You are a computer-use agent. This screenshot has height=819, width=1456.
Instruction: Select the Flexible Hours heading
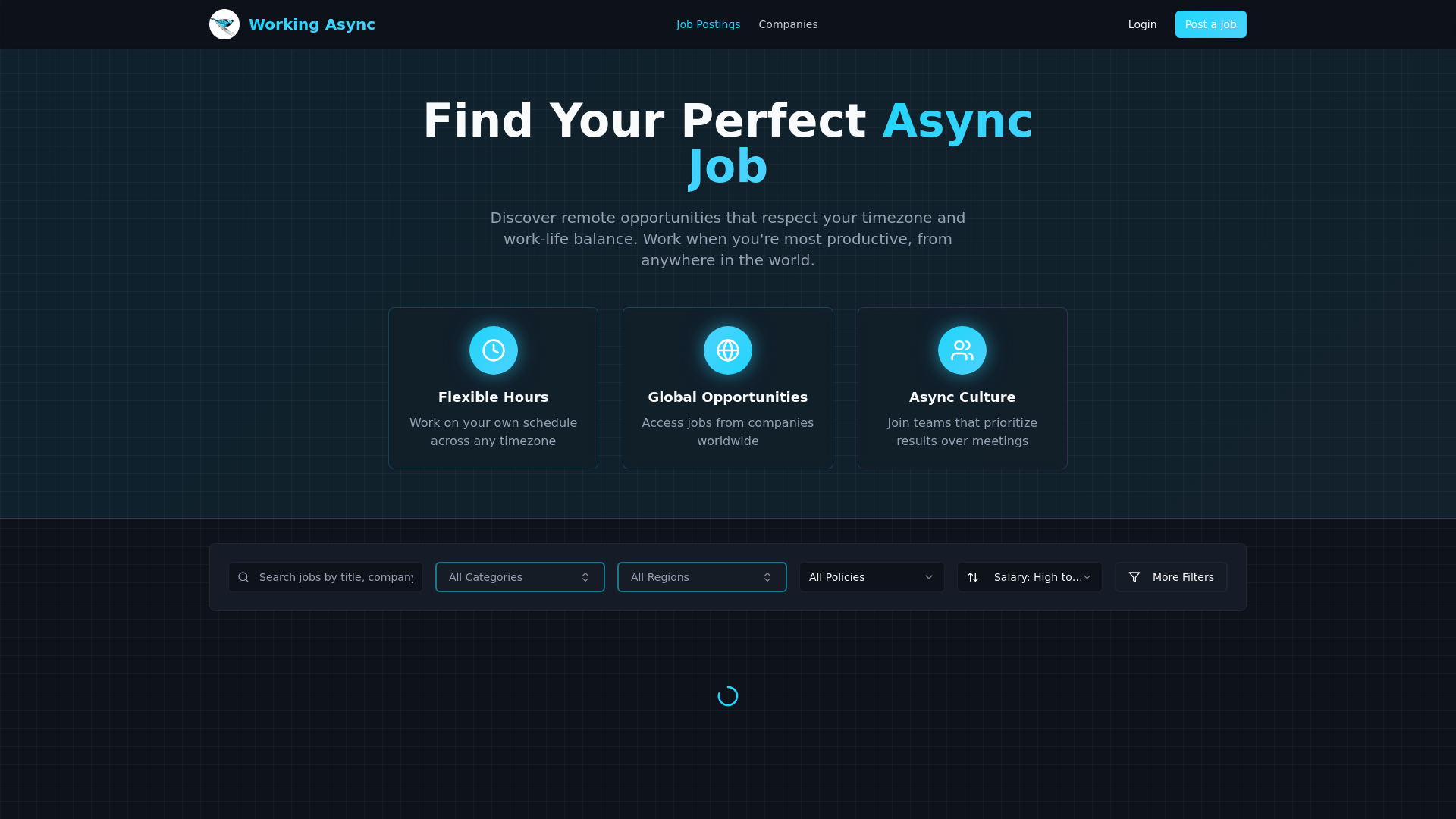[494, 397]
